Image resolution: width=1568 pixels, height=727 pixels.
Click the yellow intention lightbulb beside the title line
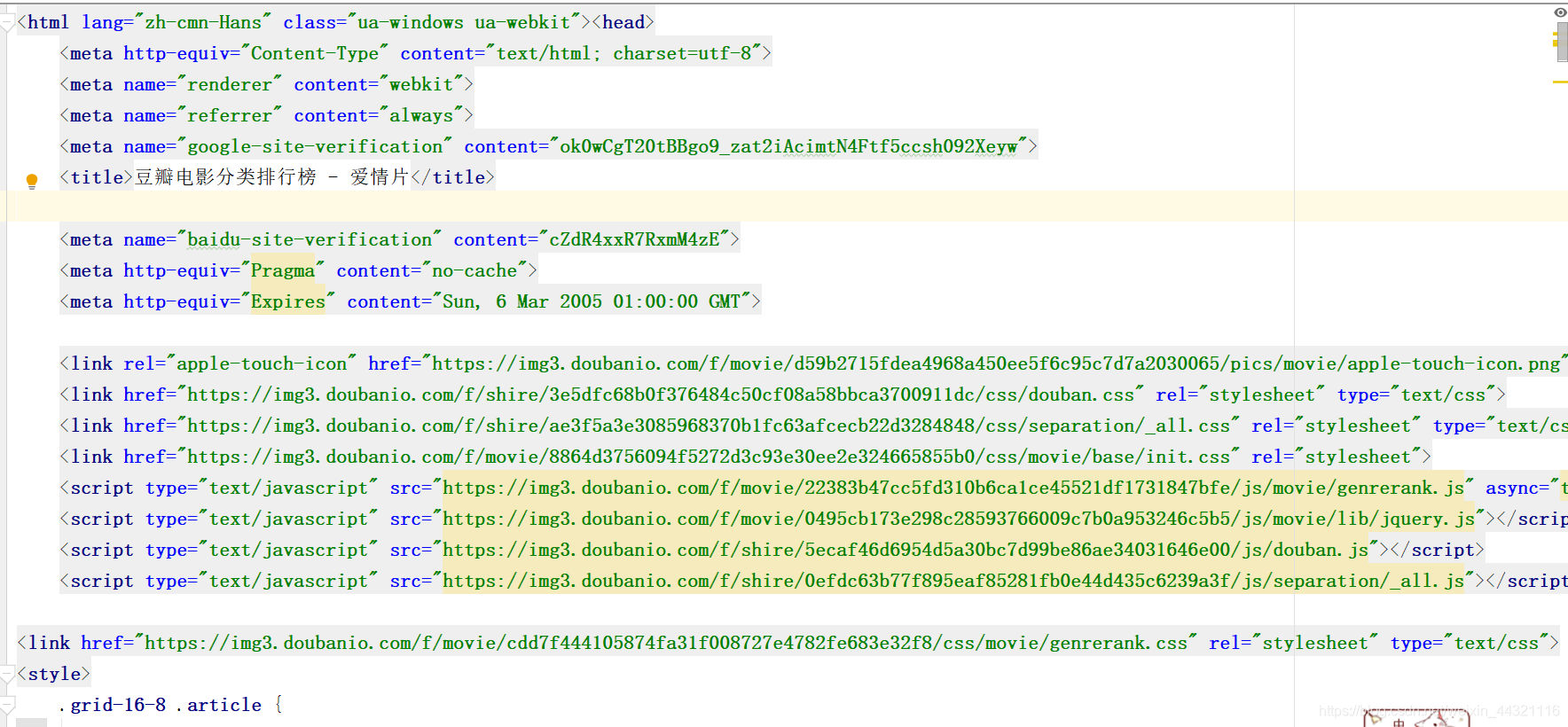click(x=32, y=181)
